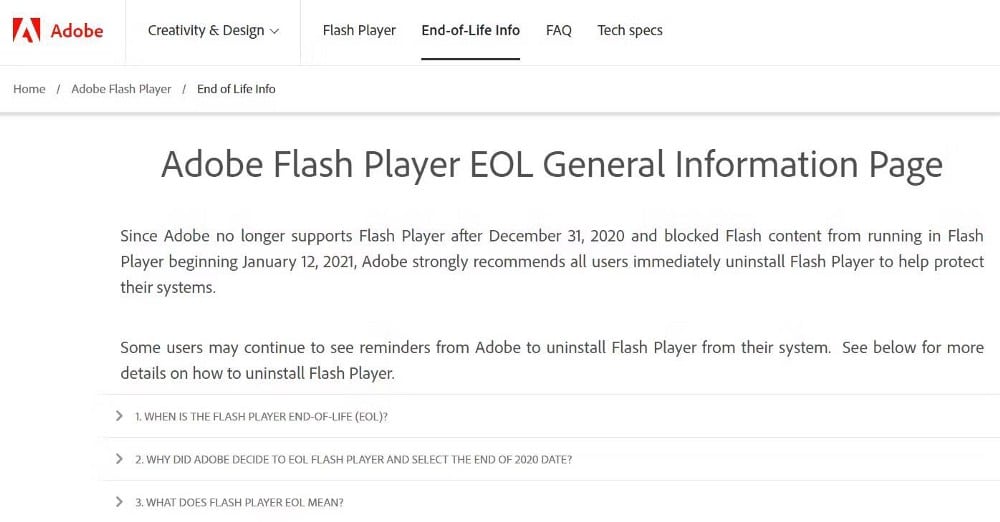
Task: Open the Tech specs tab
Action: [630, 30]
